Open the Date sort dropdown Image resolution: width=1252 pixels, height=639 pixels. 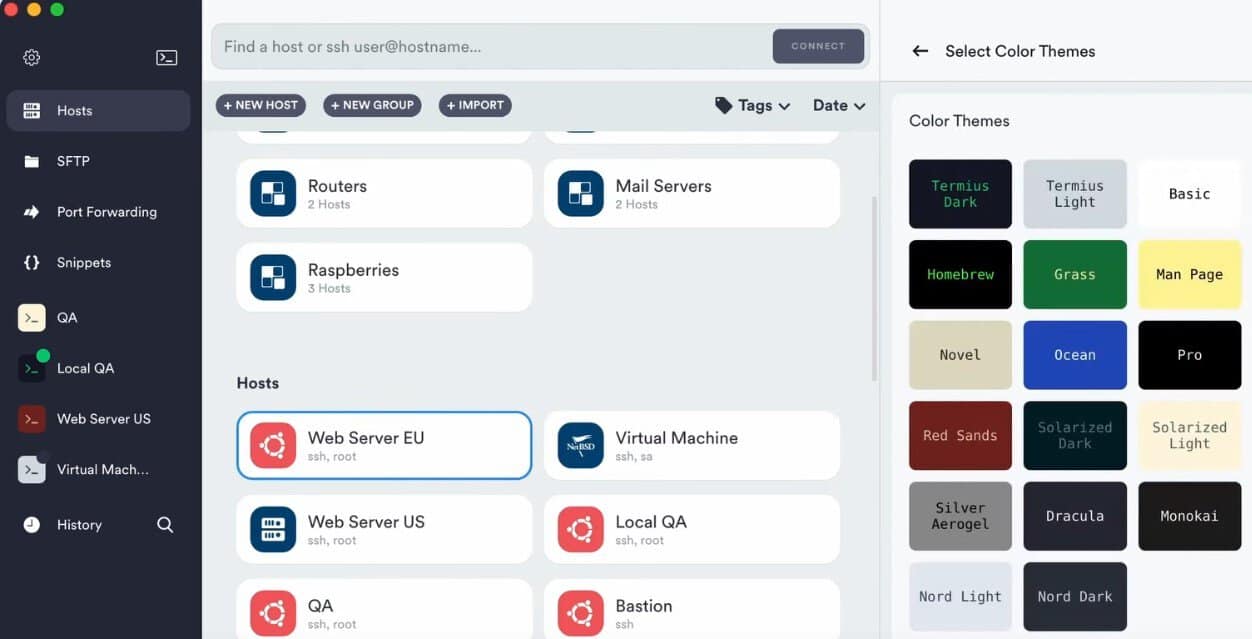838,105
